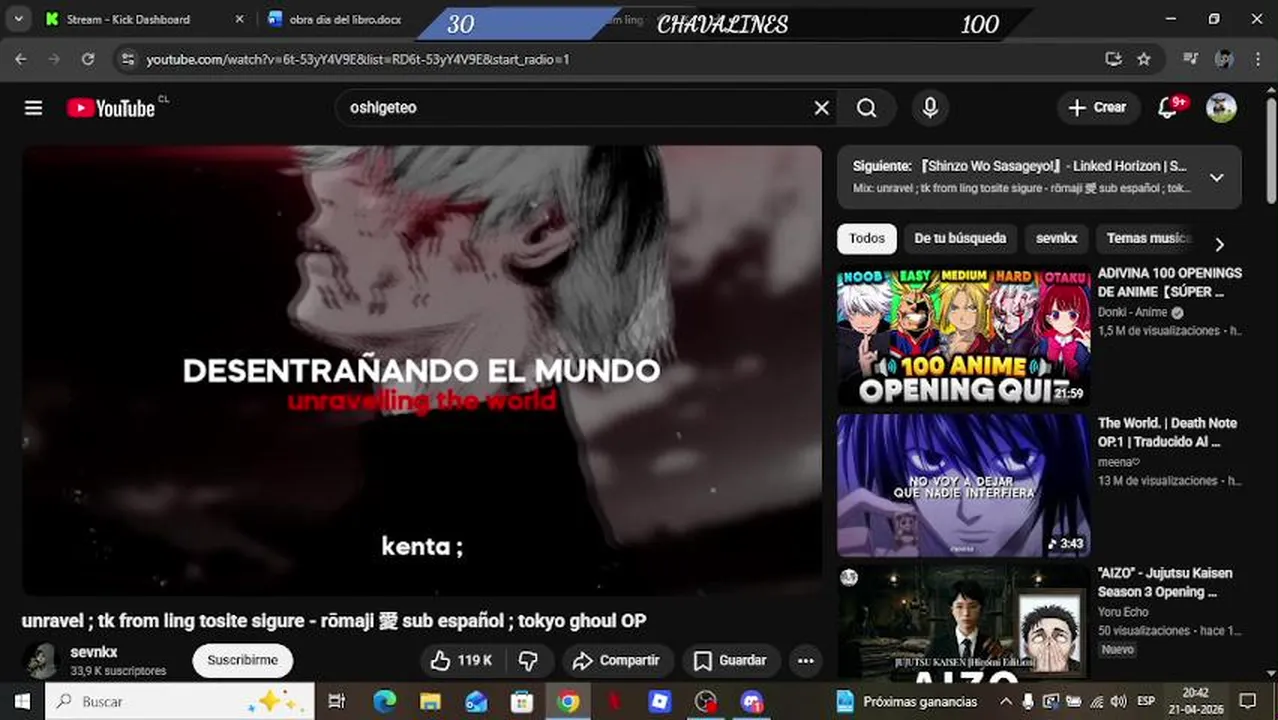Launch Microsoft Edge from the taskbar
This screenshot has height=720, width=1278.
pos(385,701)
